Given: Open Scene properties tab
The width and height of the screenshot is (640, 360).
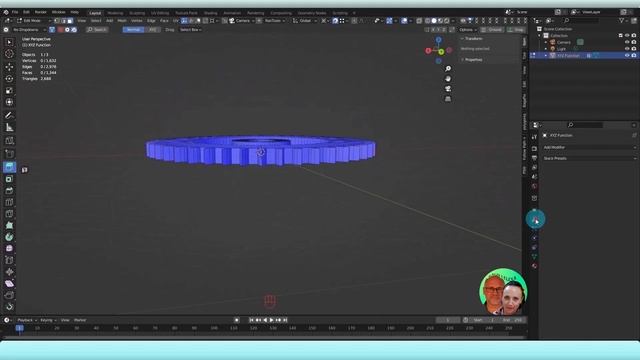Looking at the screenshot, I should (534, 177).
